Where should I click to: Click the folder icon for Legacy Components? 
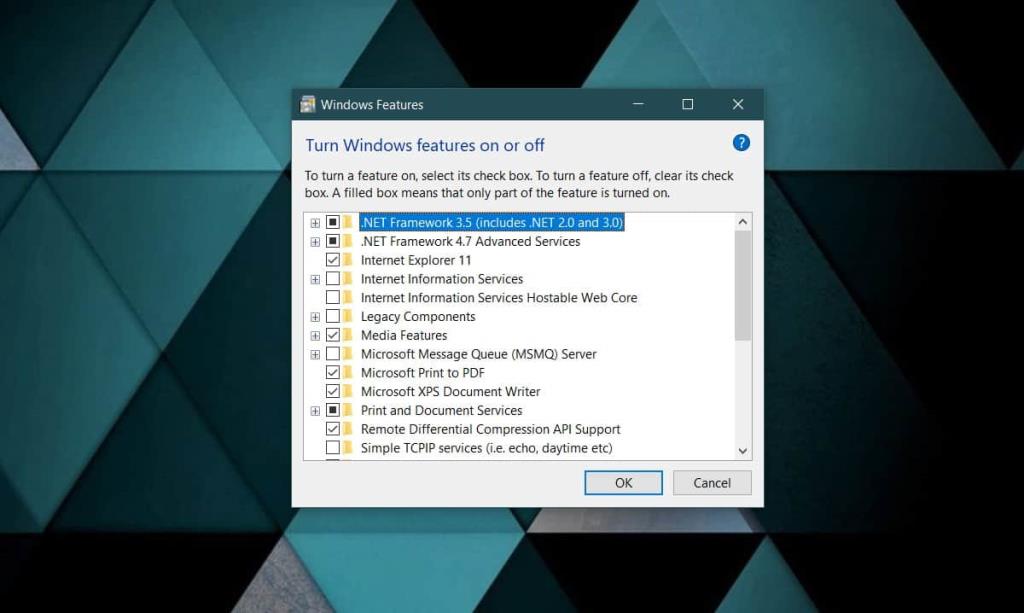[x=349, y=316]
